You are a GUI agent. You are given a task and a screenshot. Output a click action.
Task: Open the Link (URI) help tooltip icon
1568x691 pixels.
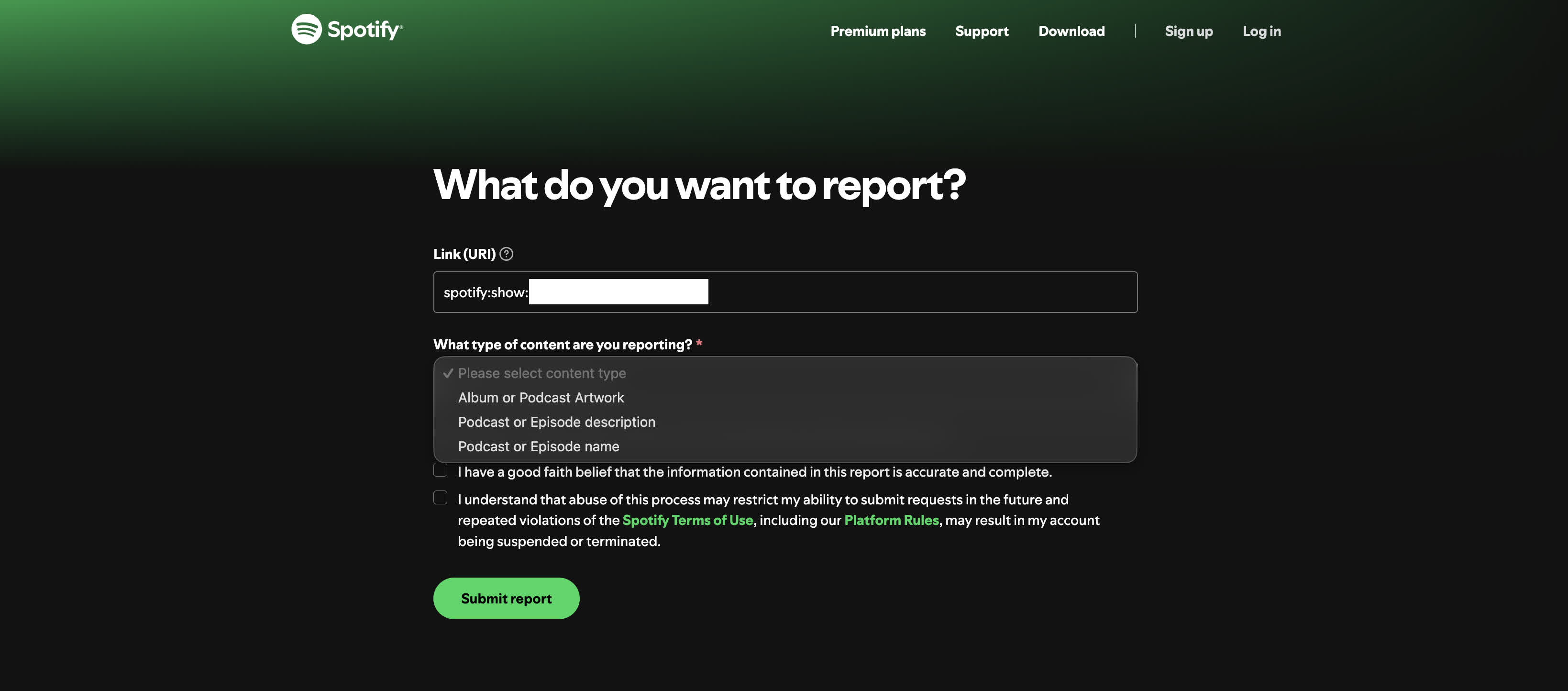[x=507, y=254]
